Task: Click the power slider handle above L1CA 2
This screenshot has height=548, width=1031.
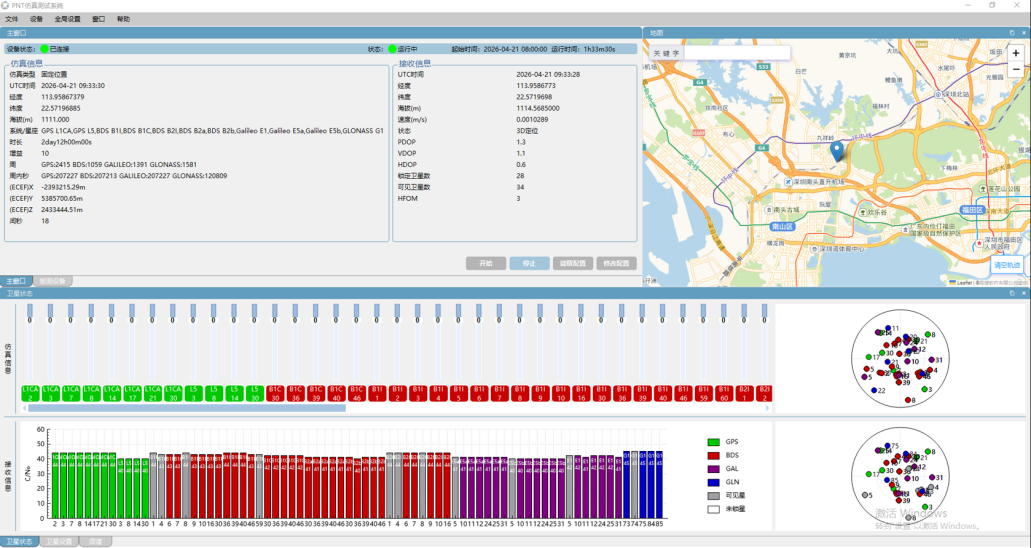Action: point(30,311)
